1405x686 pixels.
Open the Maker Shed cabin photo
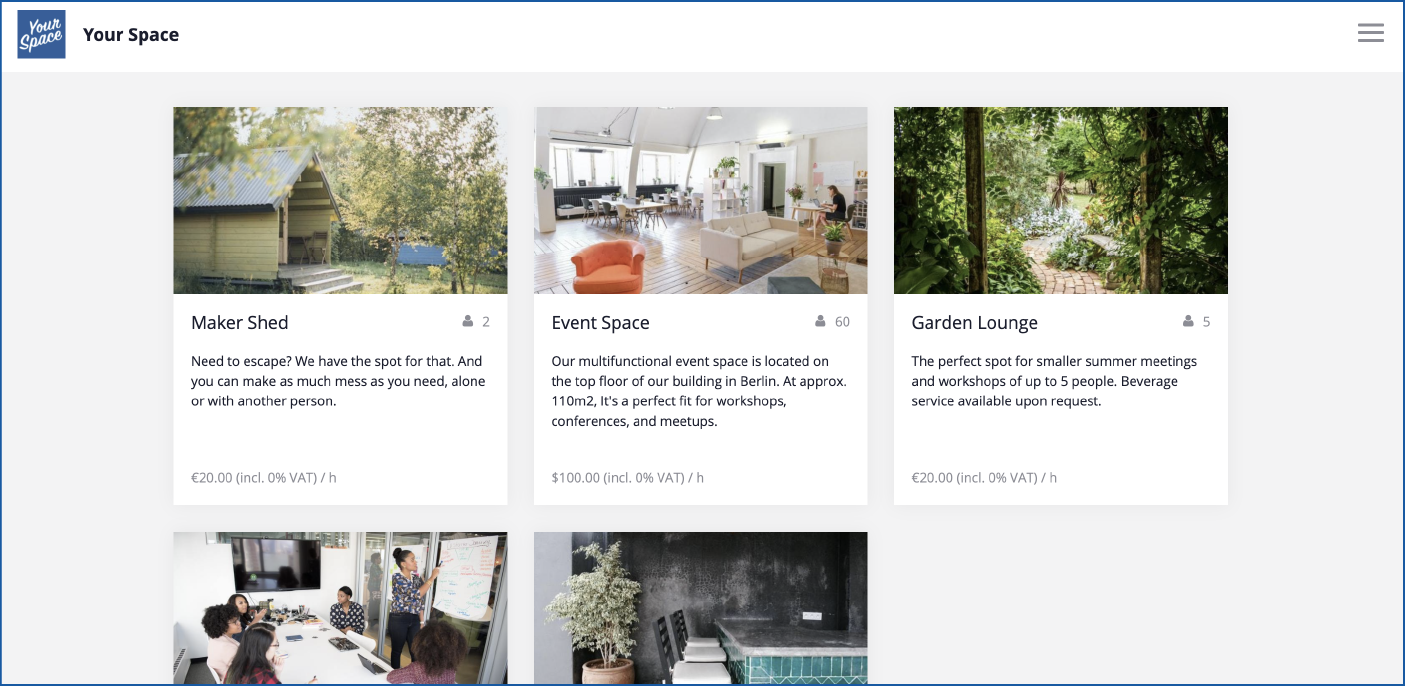pyautogui.click(x=340, y=200)
